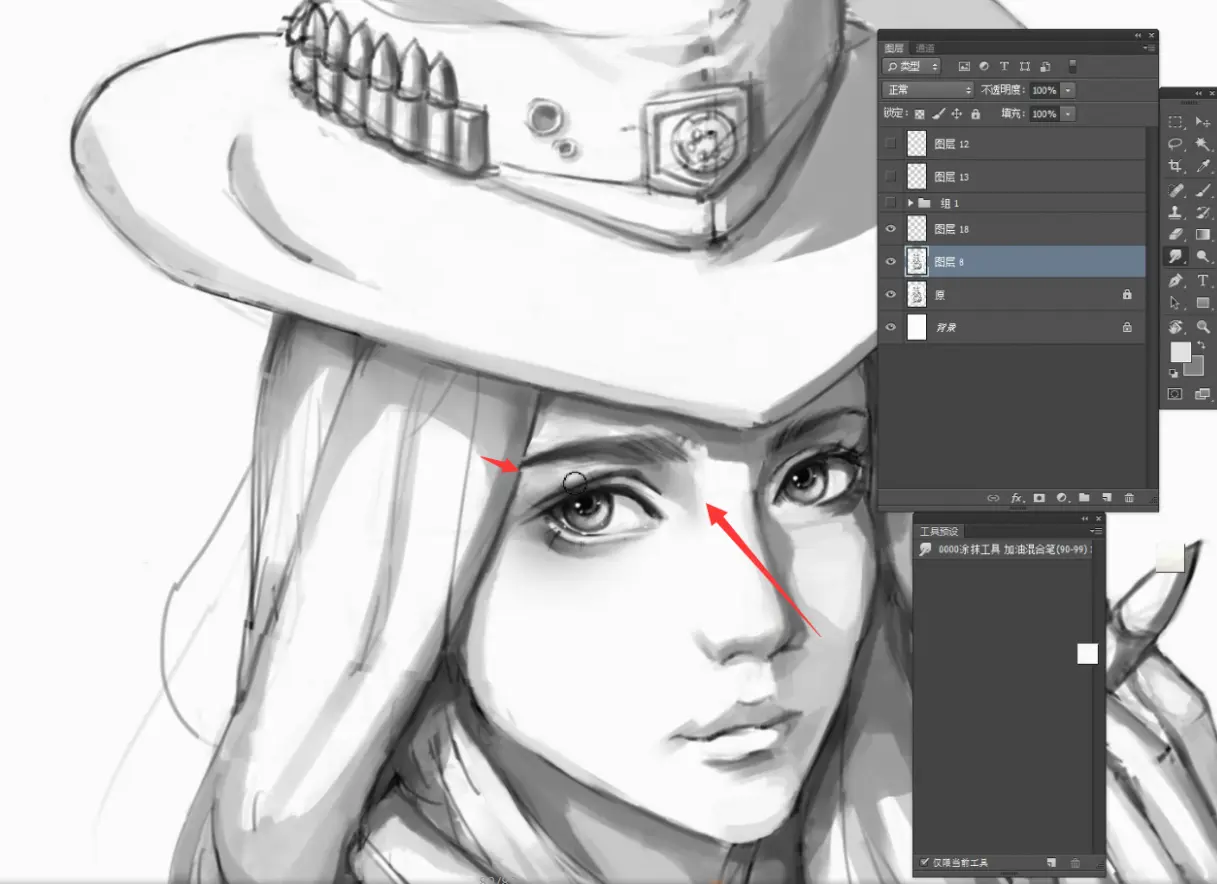Swap foreground and background colors

tap(1201, 345)
